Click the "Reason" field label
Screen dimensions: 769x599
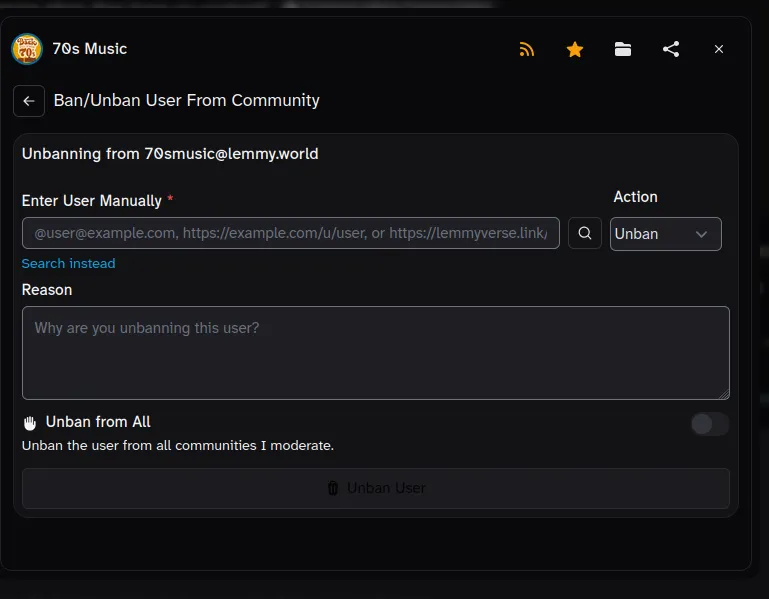(x=47, y=290)
